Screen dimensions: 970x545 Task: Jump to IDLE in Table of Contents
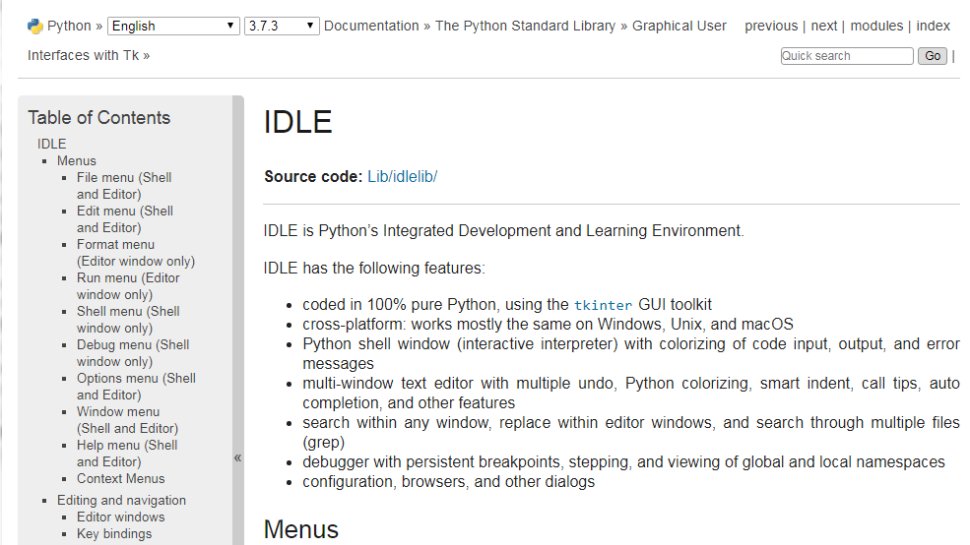51,144
